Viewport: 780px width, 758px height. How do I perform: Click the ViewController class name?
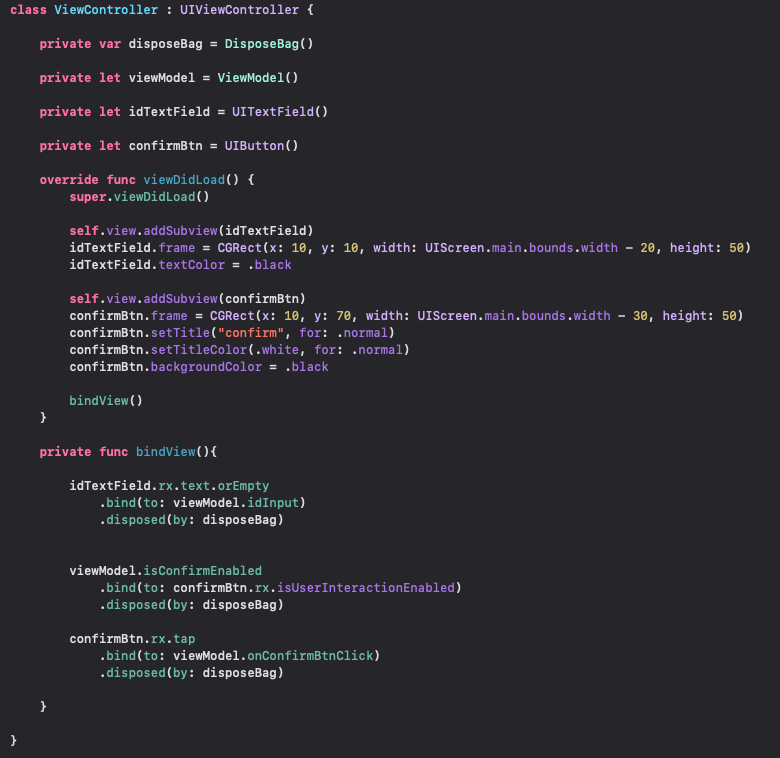(x=106, y=10)
